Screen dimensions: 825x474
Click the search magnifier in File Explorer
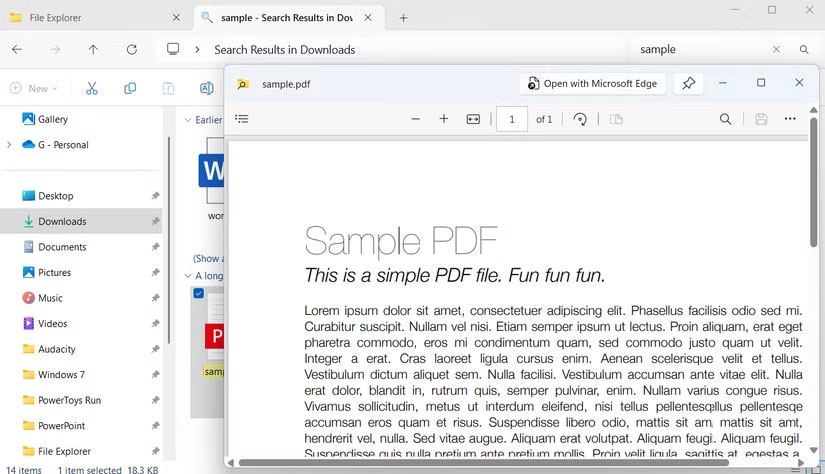click(x=803, y=49)
